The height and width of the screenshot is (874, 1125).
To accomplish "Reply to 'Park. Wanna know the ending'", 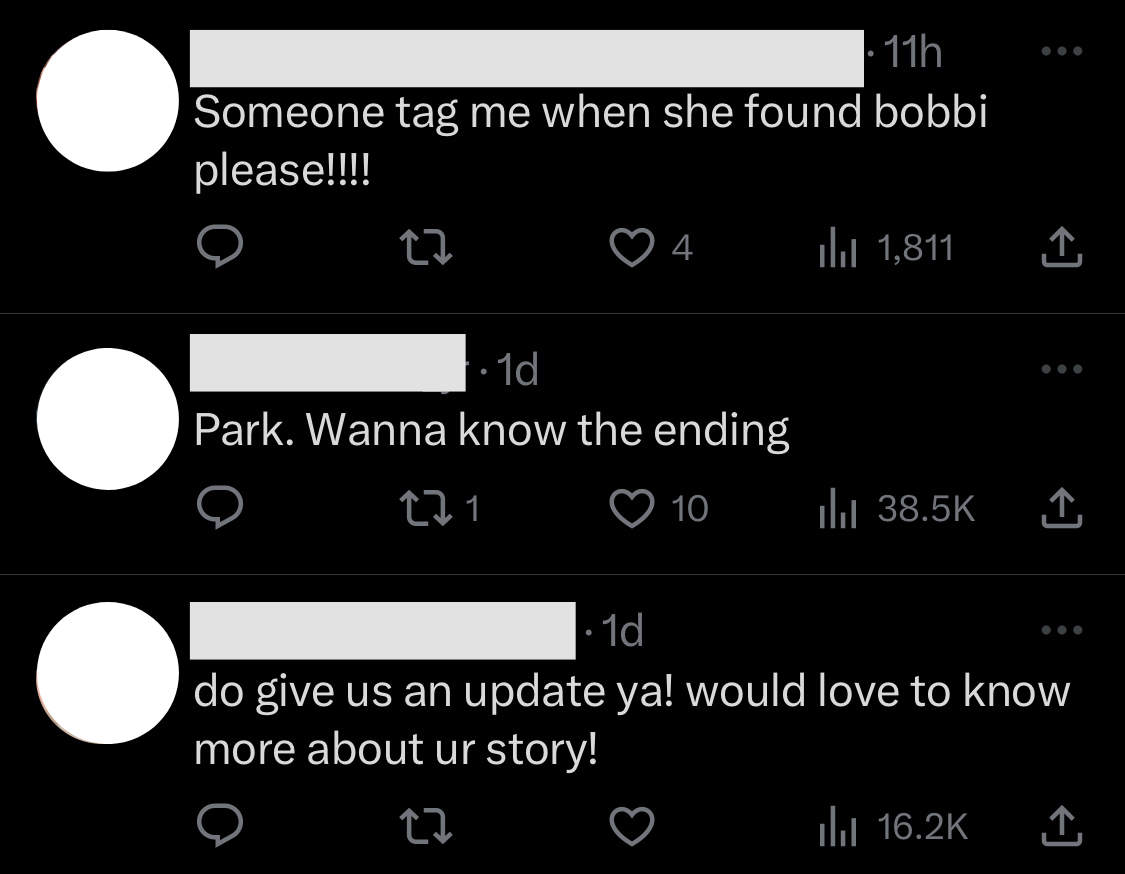I will click(220, 507).
